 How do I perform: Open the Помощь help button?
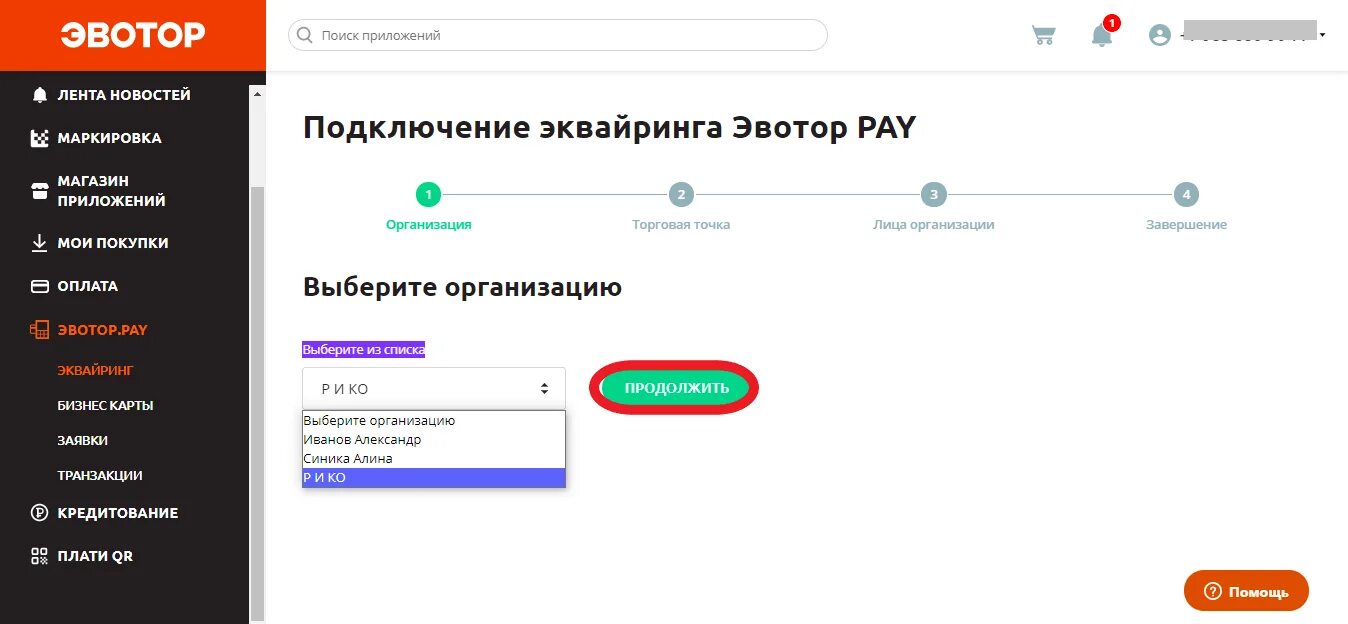pos(1246,591)
